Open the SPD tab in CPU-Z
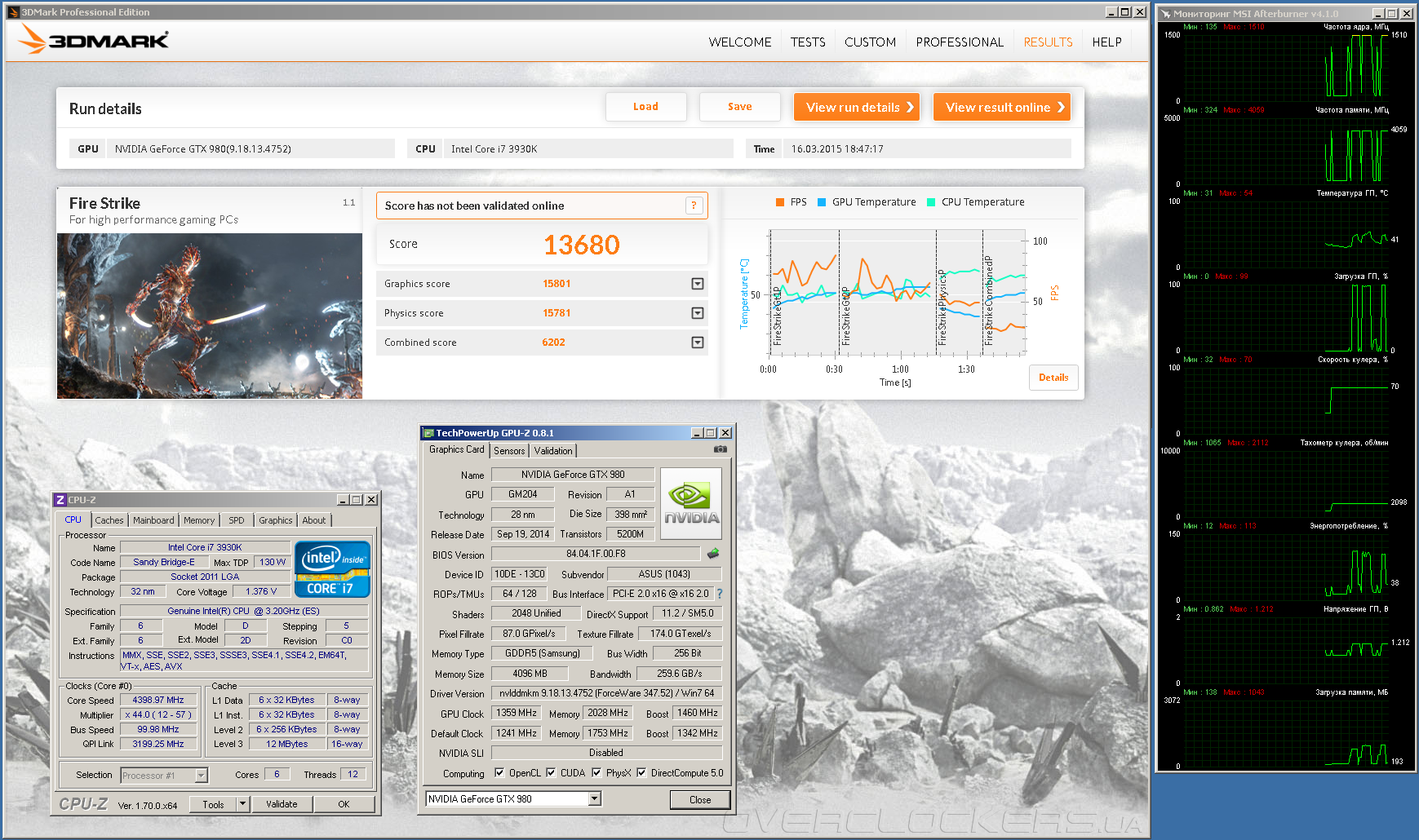The width and height of the screenshot is (1419, 840). click(237, 520)
